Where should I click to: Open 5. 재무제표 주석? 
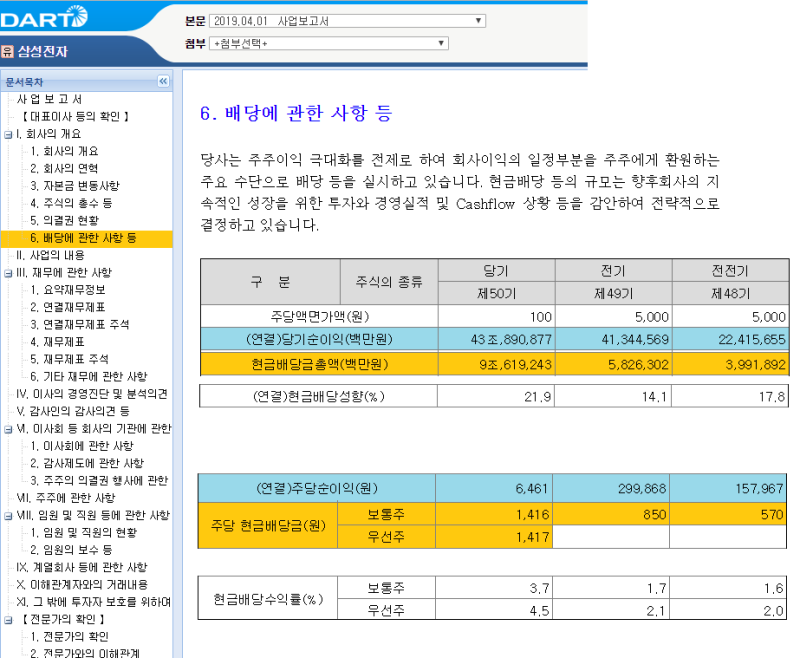(69, 359)
